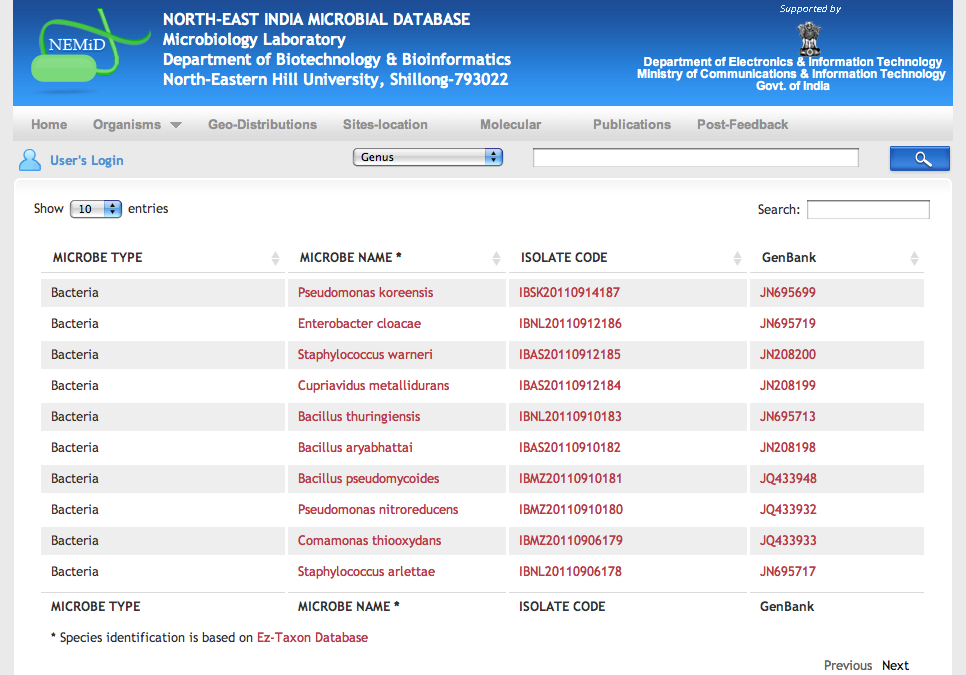
Task: Sort by Isolate Code column arrows
Action: point(737,258)
